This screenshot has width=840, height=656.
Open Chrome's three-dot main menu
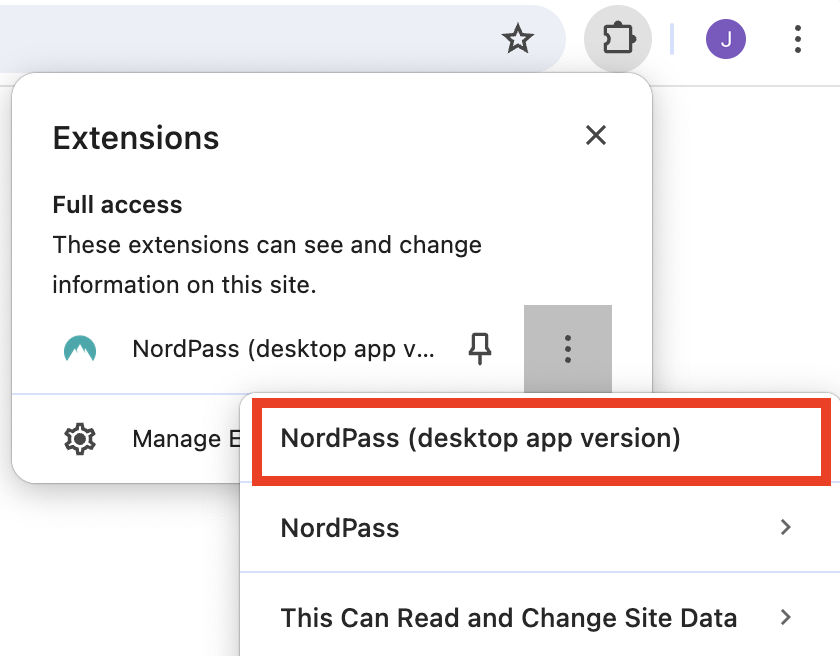797,40
